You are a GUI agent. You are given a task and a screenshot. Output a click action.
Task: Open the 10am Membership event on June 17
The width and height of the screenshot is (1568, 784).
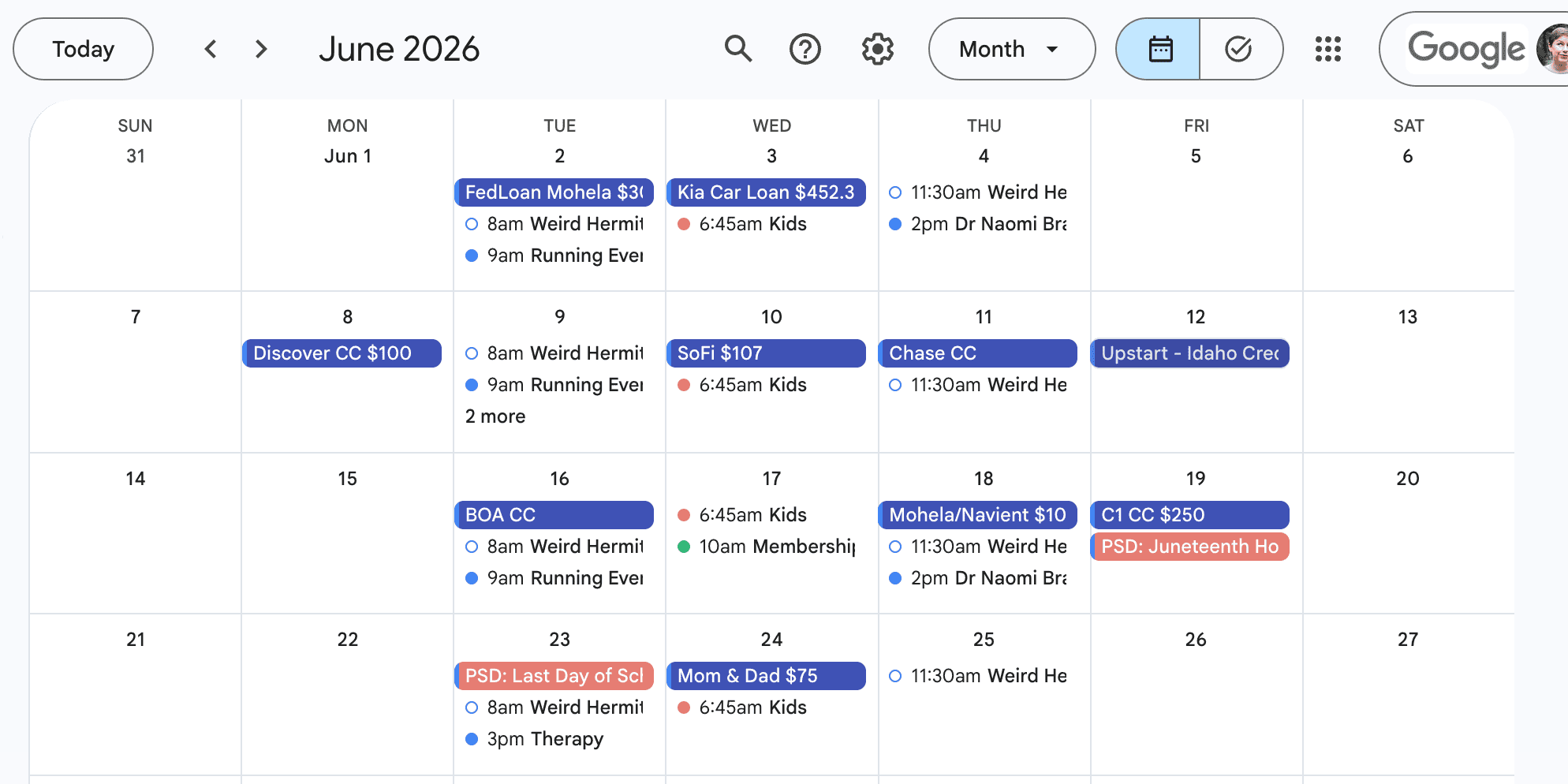point(766,547)
